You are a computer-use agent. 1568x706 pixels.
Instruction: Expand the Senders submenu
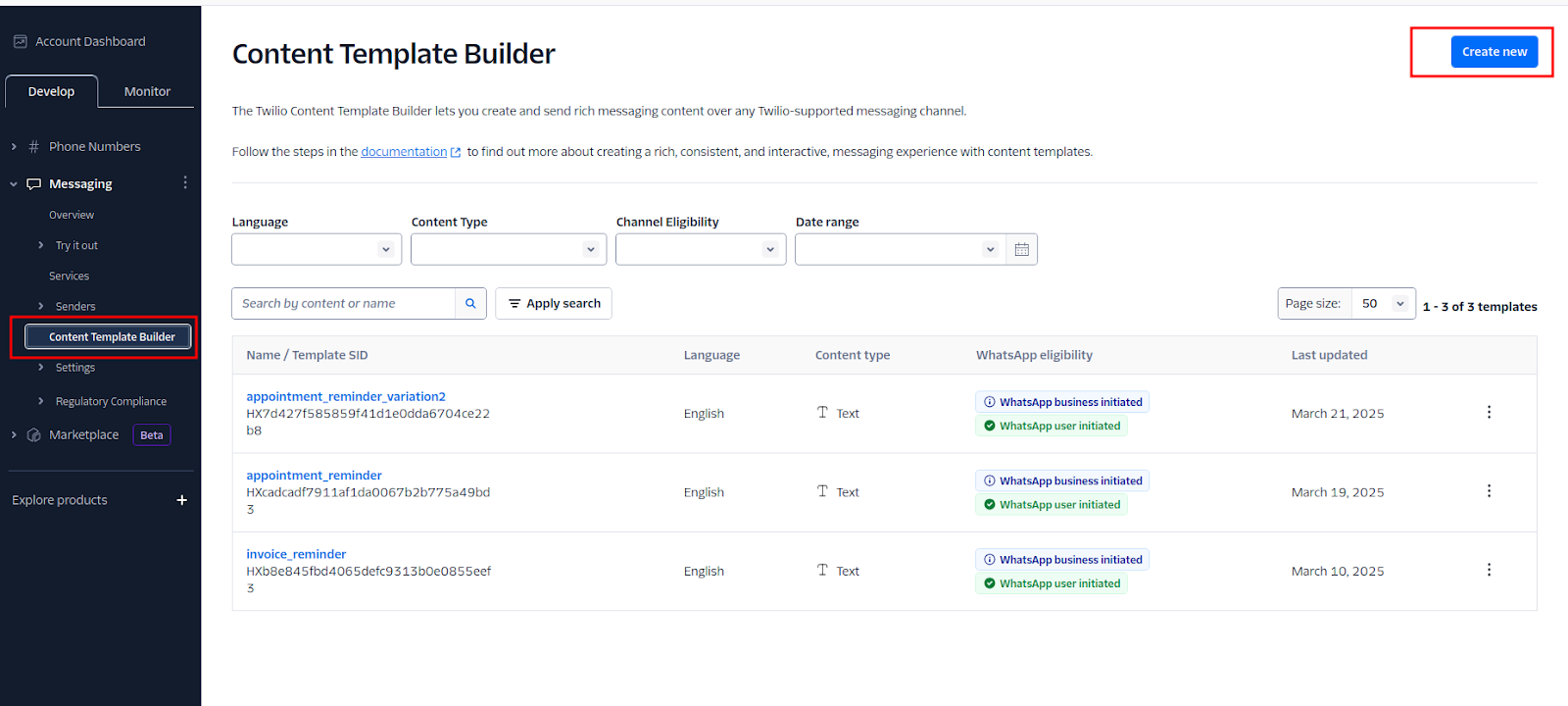click(x=40, y=307)
